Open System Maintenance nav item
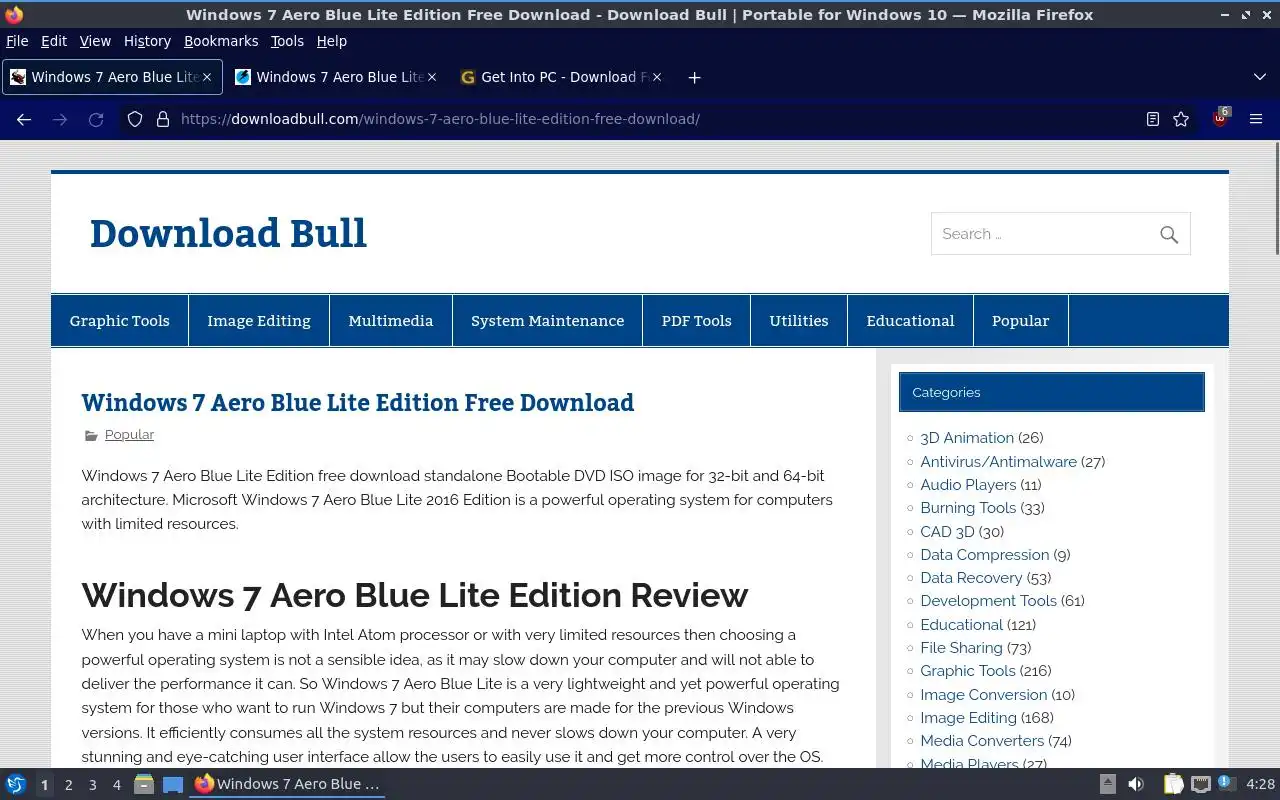 [548, 321]
